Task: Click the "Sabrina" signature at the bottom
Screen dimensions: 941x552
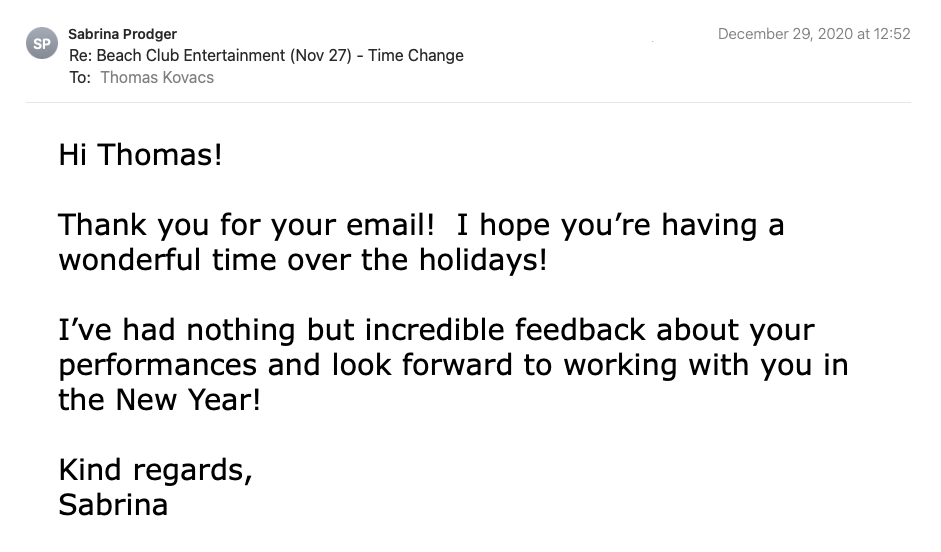Action: tap(113, 505)
